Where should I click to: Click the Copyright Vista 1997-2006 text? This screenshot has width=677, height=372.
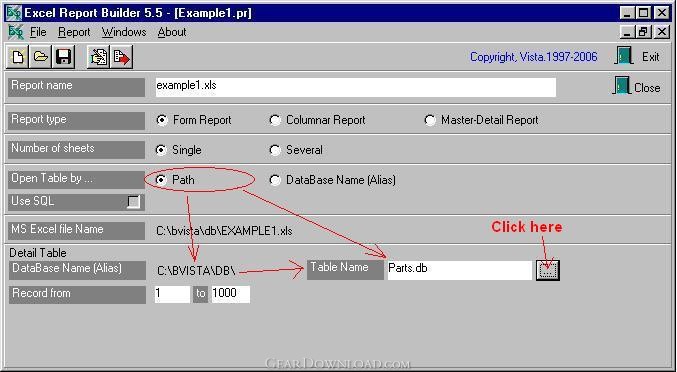pos(534,57)
